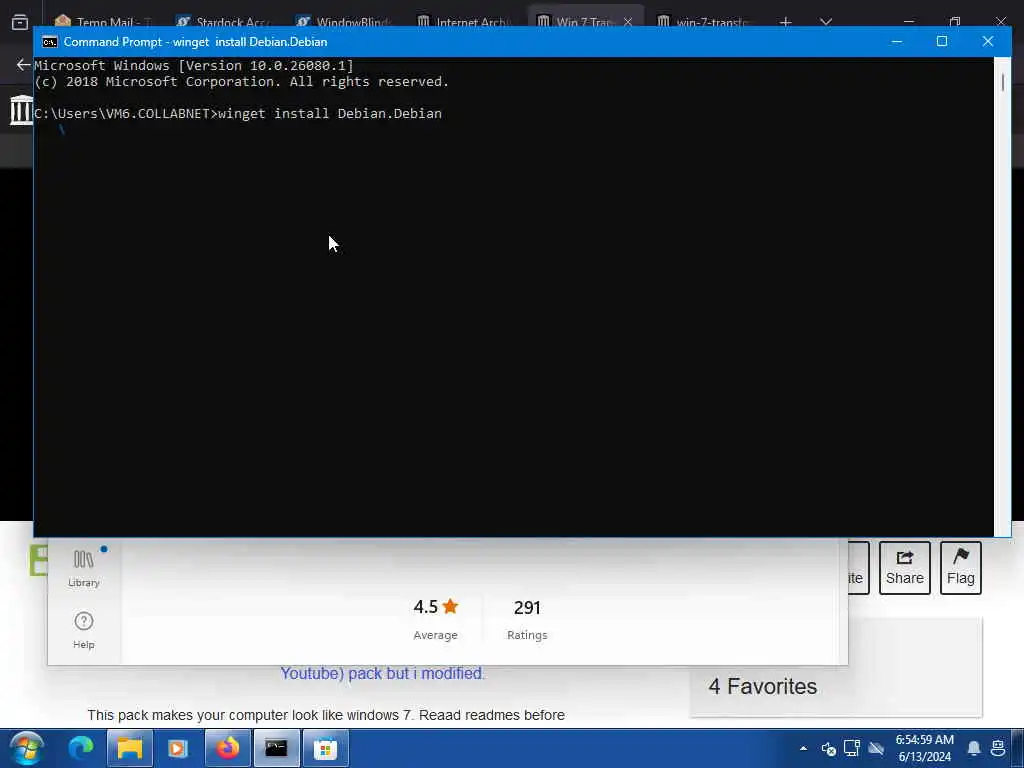The image size is (1024, 768).
Task: Open File Explorer from the taskbar
Action: pos(129,748)
